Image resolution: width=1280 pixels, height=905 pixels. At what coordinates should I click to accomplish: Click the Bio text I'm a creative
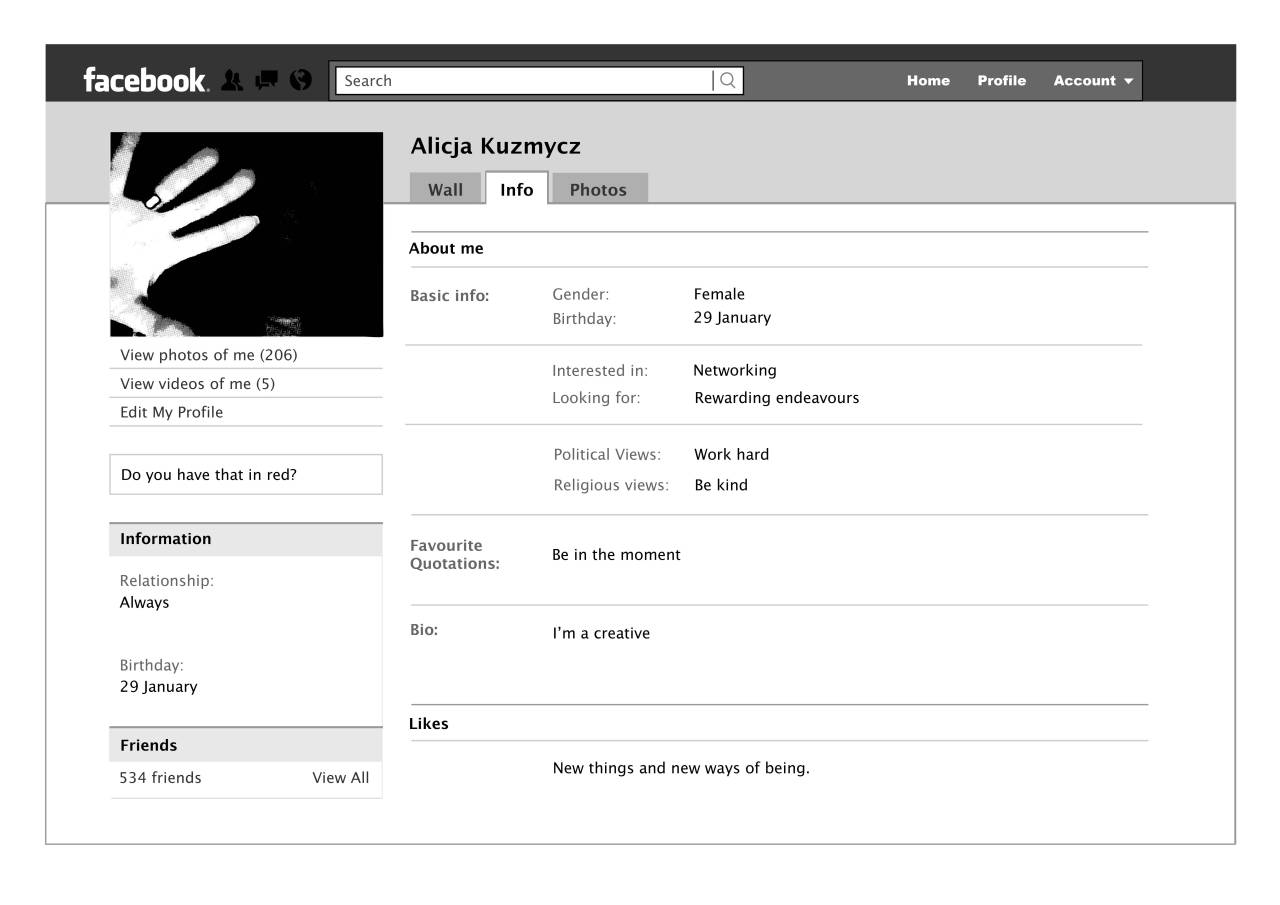click(601, 634)
